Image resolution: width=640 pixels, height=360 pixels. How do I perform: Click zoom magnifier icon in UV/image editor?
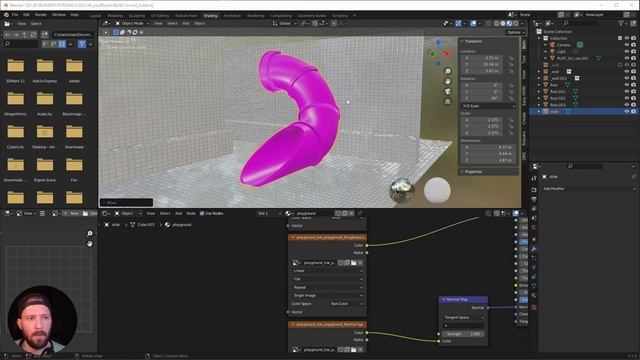point(89,233)
